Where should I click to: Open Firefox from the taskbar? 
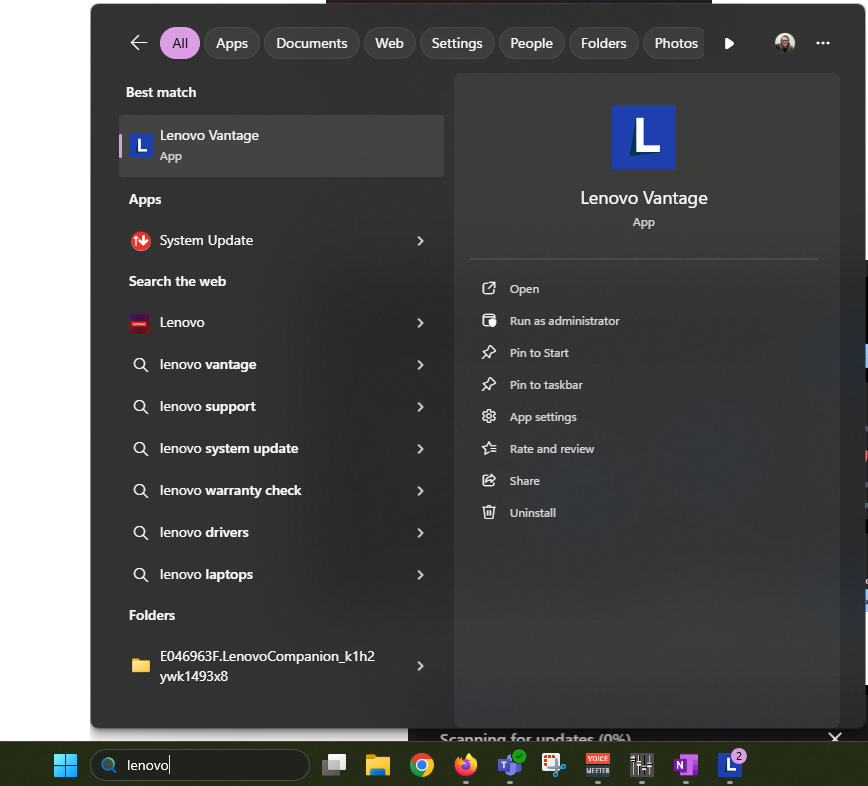click(x=465, y=765)
